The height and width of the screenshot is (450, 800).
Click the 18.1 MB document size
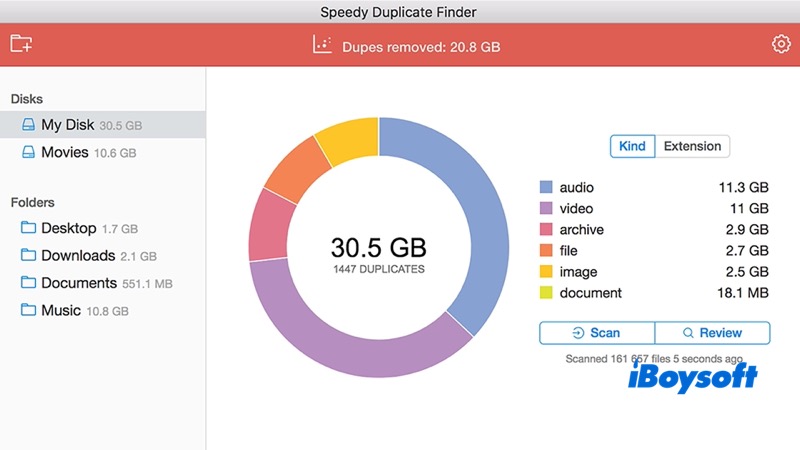pos(742,293)
